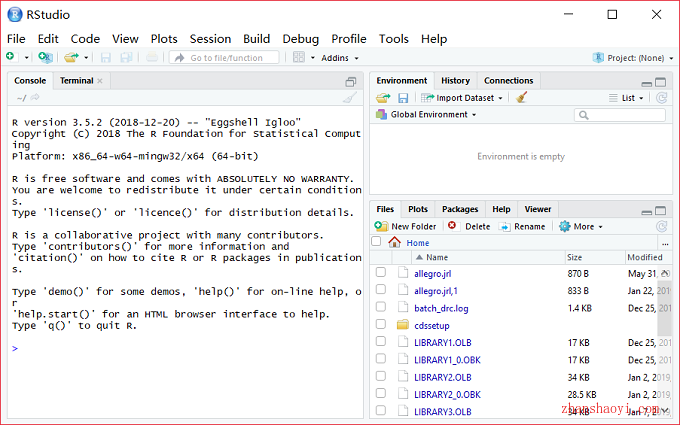Click the view current working directory arrow
Screen dimensions: 680x425
35,98
